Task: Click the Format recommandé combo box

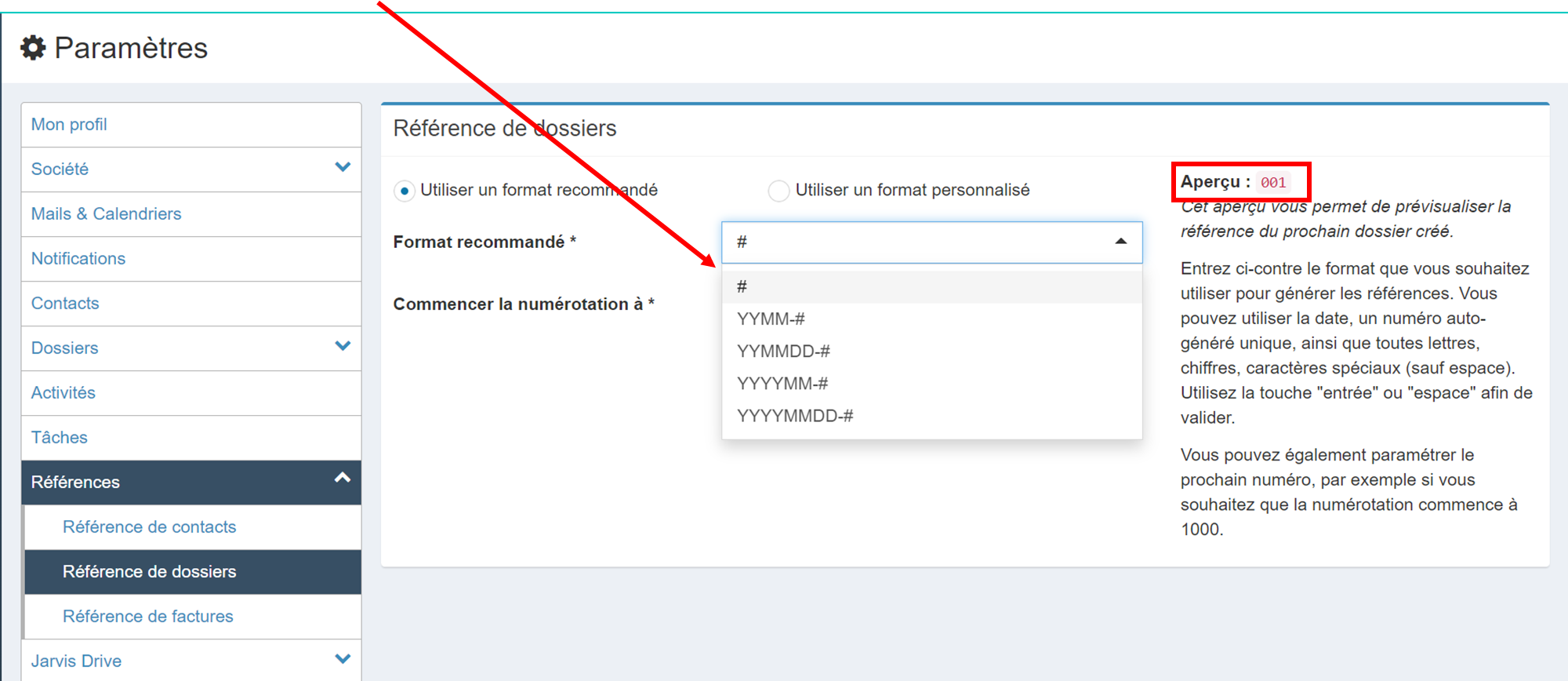Action: pyautogui.click(x=931, y=242)
